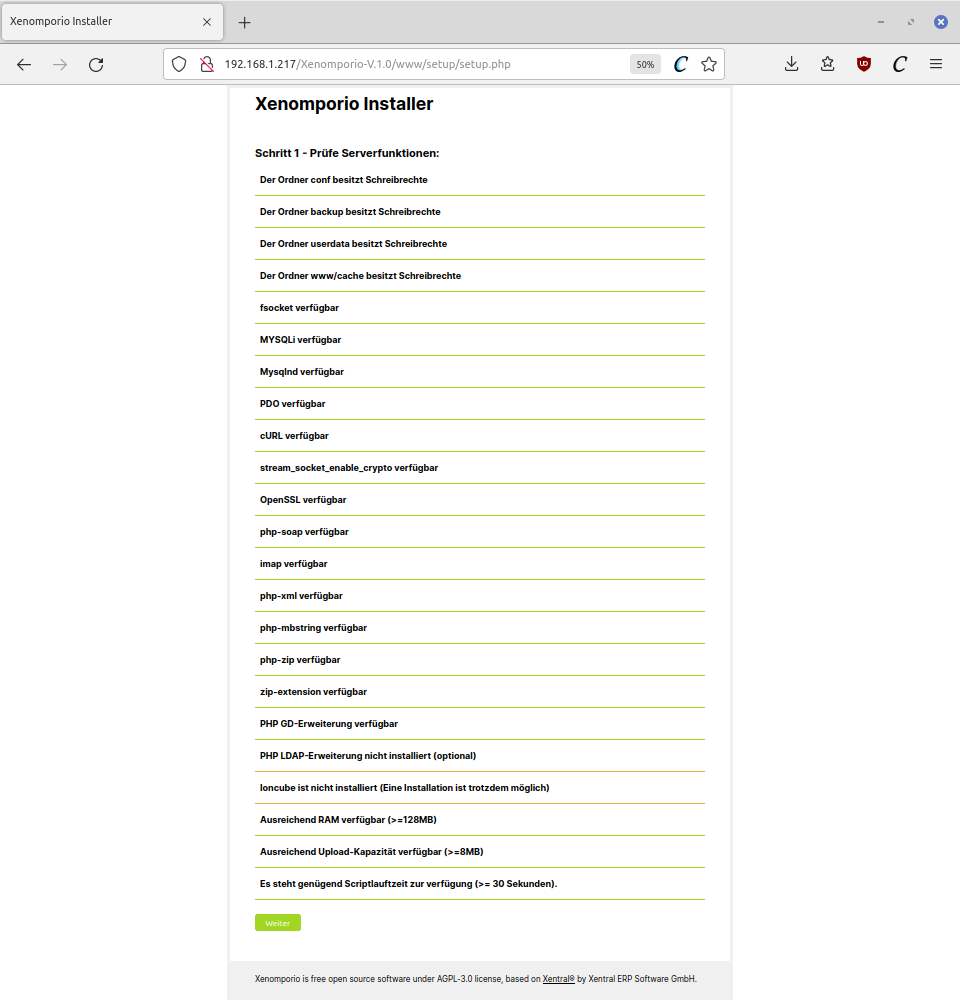Click the forward navigation arrow
This screenshot has height=1002, width=960.
(x=60, y=64)
